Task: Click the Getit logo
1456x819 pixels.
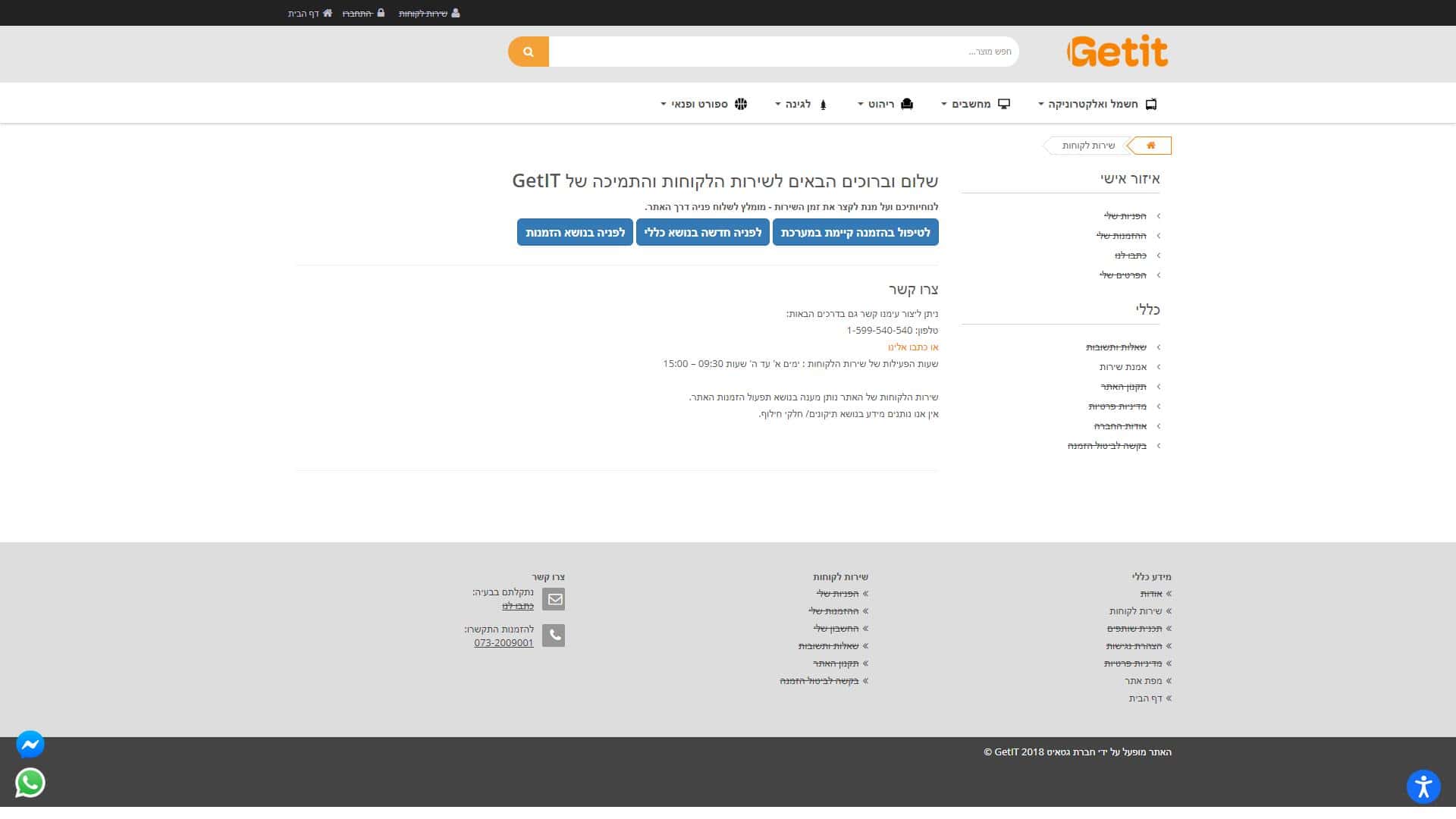Action: [1118, 52]
